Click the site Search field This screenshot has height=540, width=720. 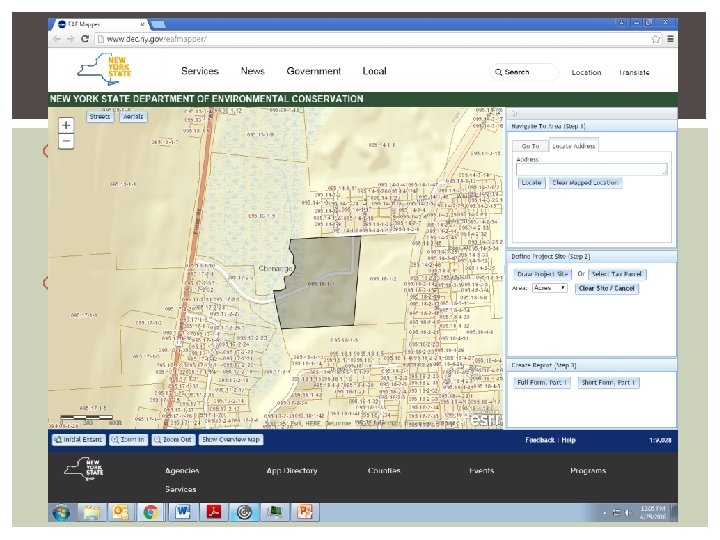pyautogui.click(x=525, y=72)
